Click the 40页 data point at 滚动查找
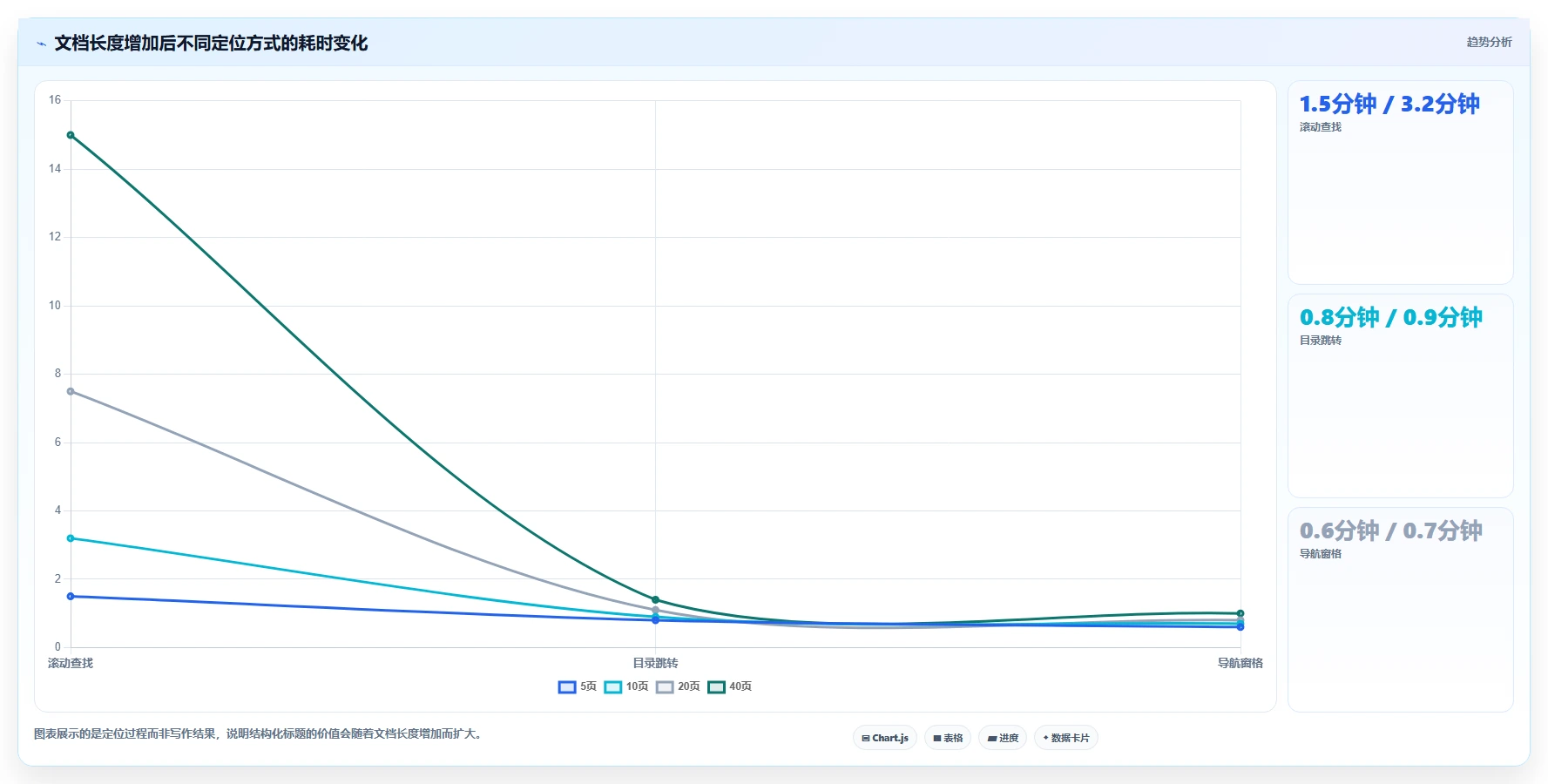The height and width of the screenshot is (784, 1548). (71, 135)
